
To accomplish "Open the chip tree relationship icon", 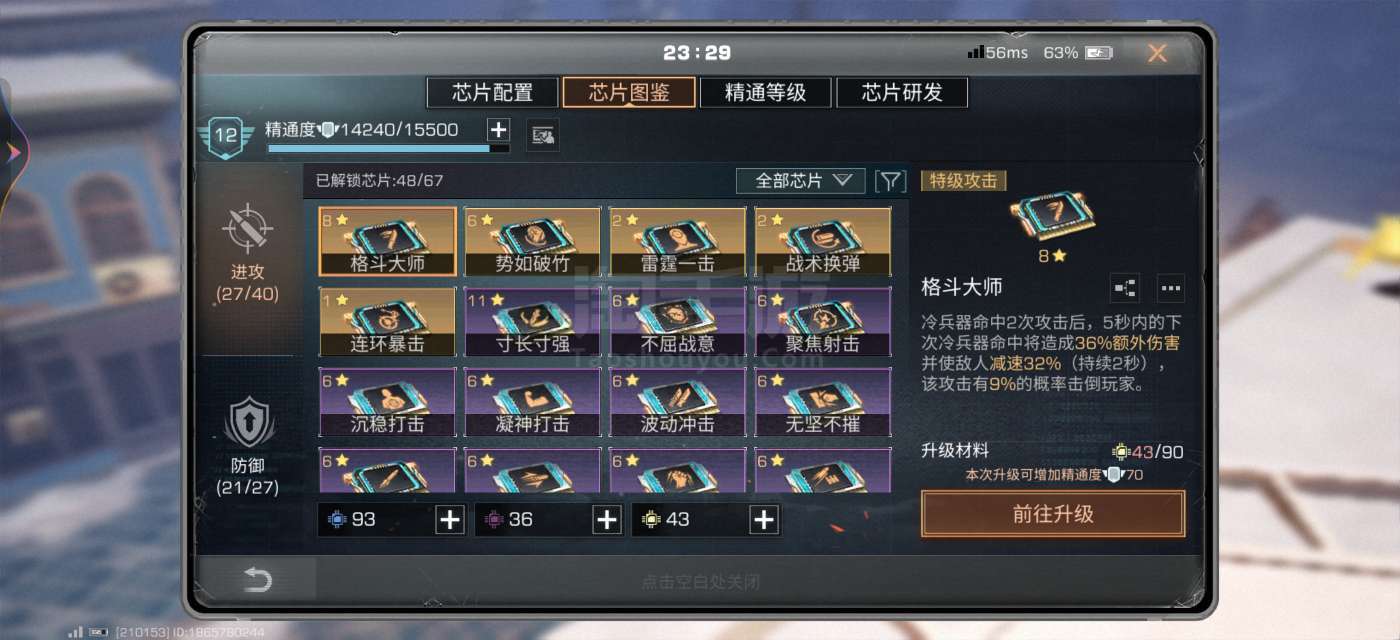I will pyautogui.click(x=1125, y=288).
